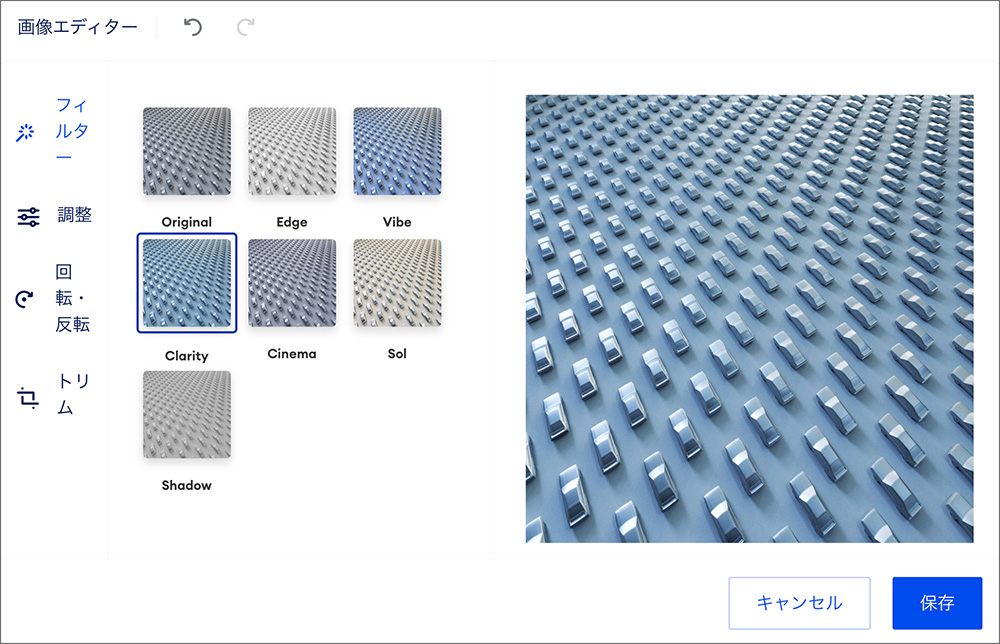The image size is (1000, 644).
Task: Select the Clarity filter thumbnail
Action: 187,283
